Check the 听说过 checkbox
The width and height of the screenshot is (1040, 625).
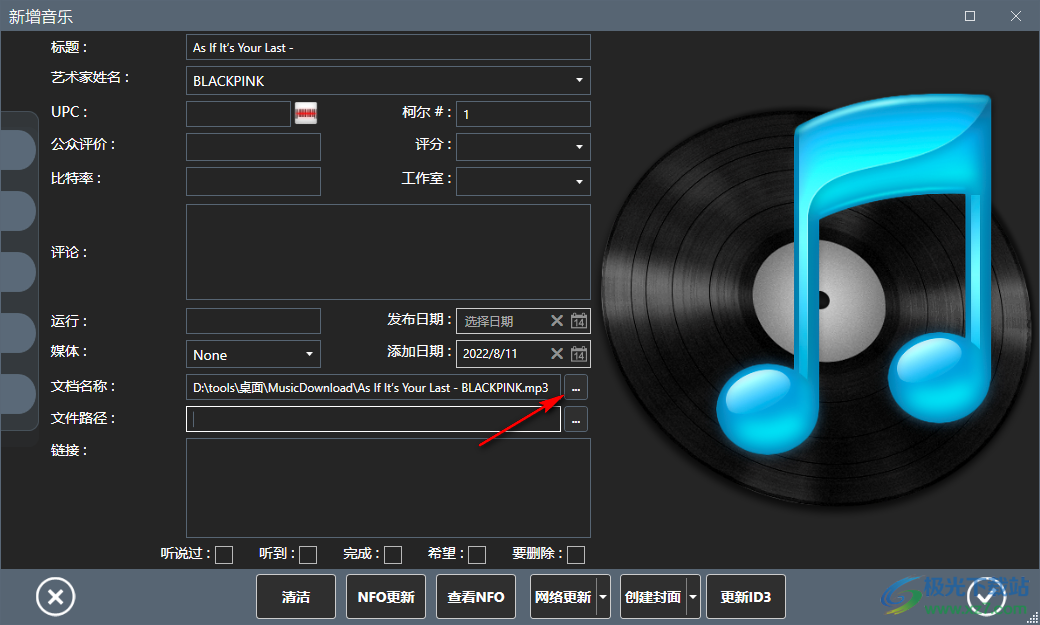(224, 554)
